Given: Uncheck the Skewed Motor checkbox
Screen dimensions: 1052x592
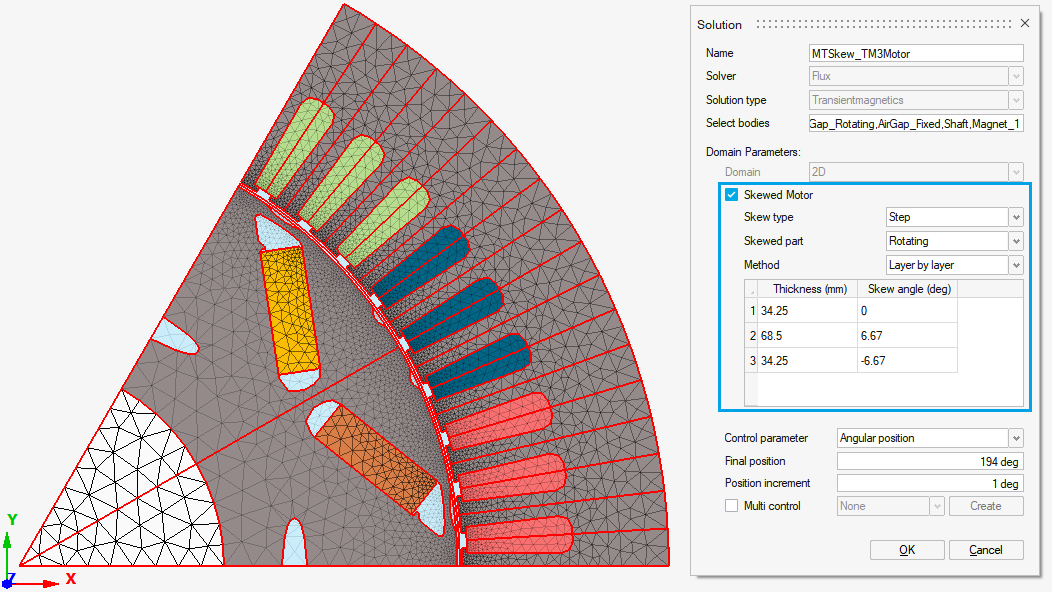Looking at the screenshot, I should click(732, 195).
